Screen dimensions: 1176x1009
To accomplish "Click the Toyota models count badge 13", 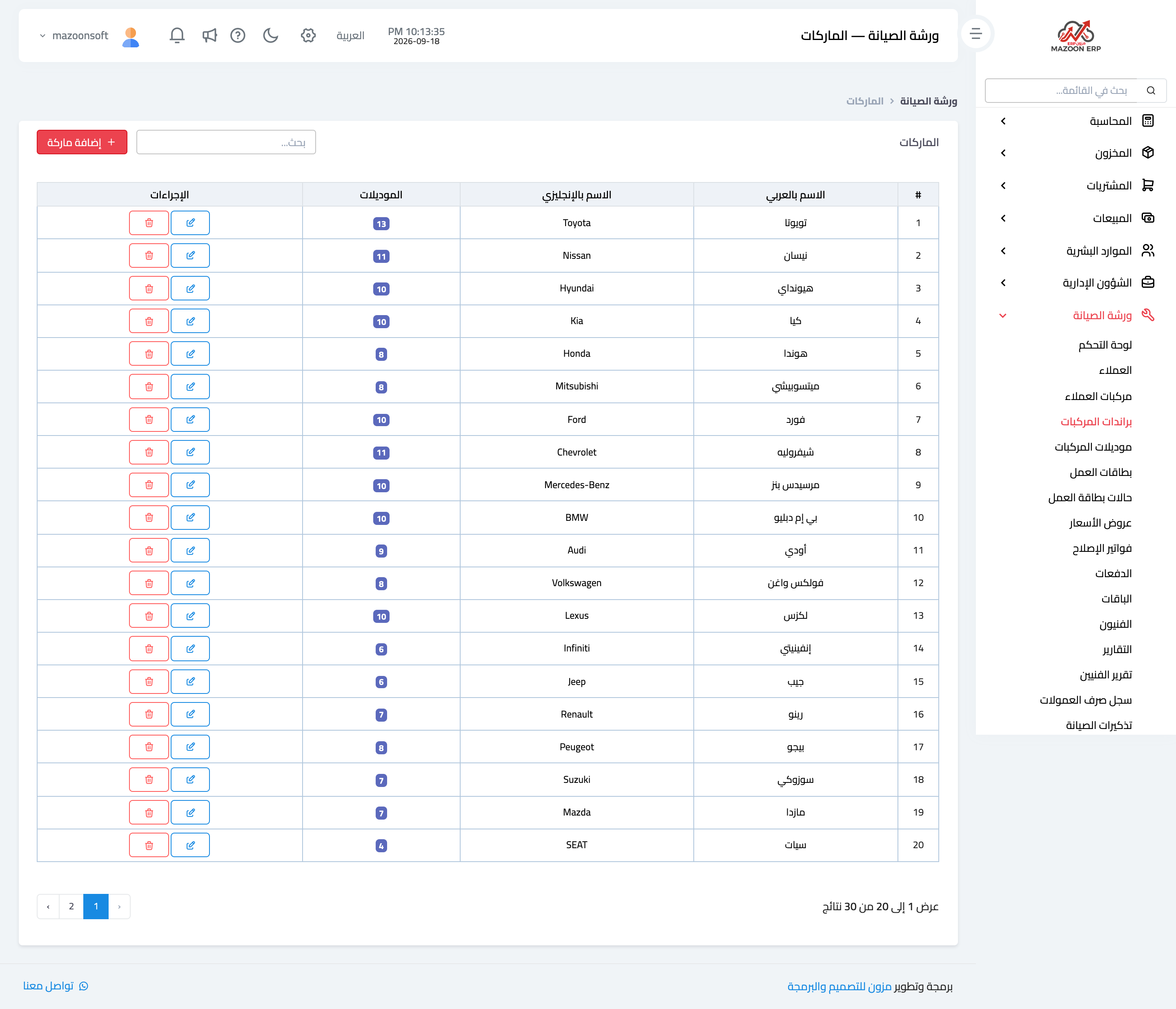I will point(381,224).
